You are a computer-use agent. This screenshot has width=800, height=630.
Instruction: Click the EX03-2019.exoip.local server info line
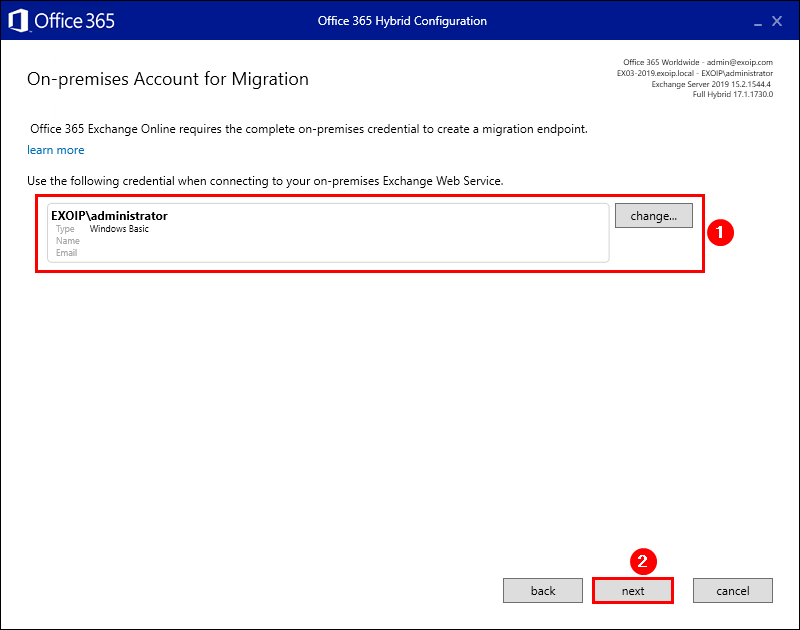tap(694, 73)
